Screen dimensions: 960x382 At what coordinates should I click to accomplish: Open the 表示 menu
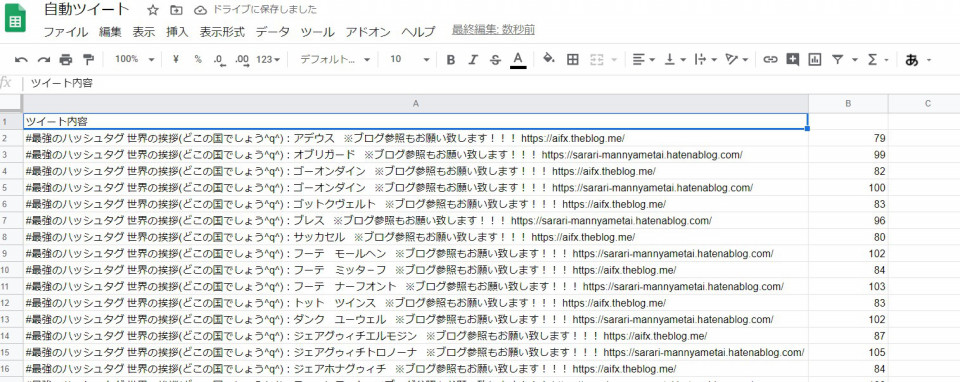click(x=144, y=32)
